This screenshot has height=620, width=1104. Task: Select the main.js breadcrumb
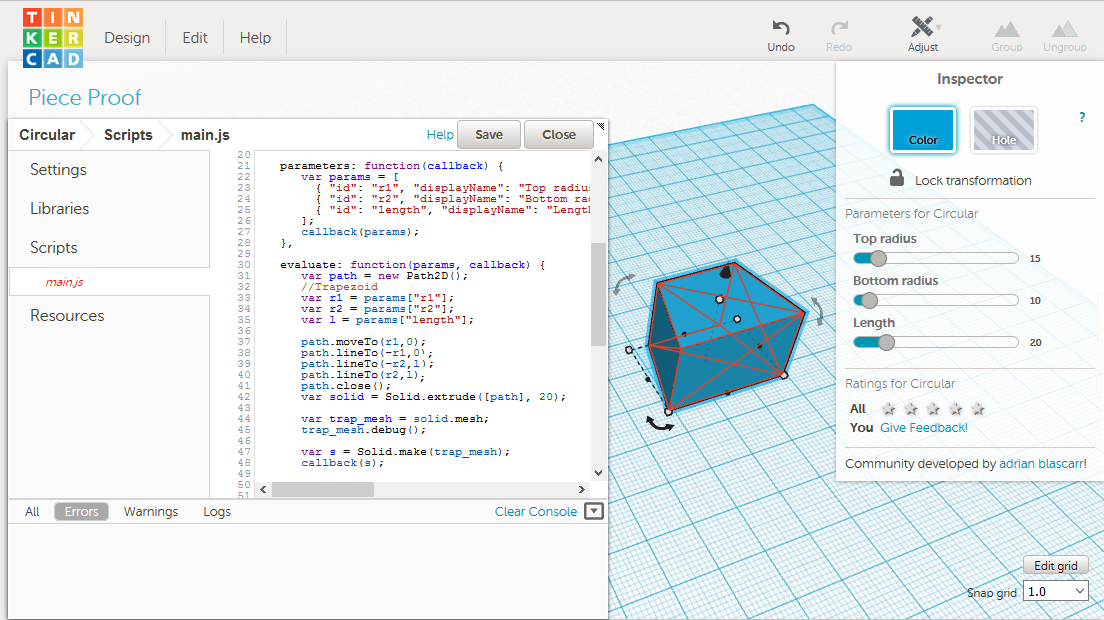click(205, 134)
